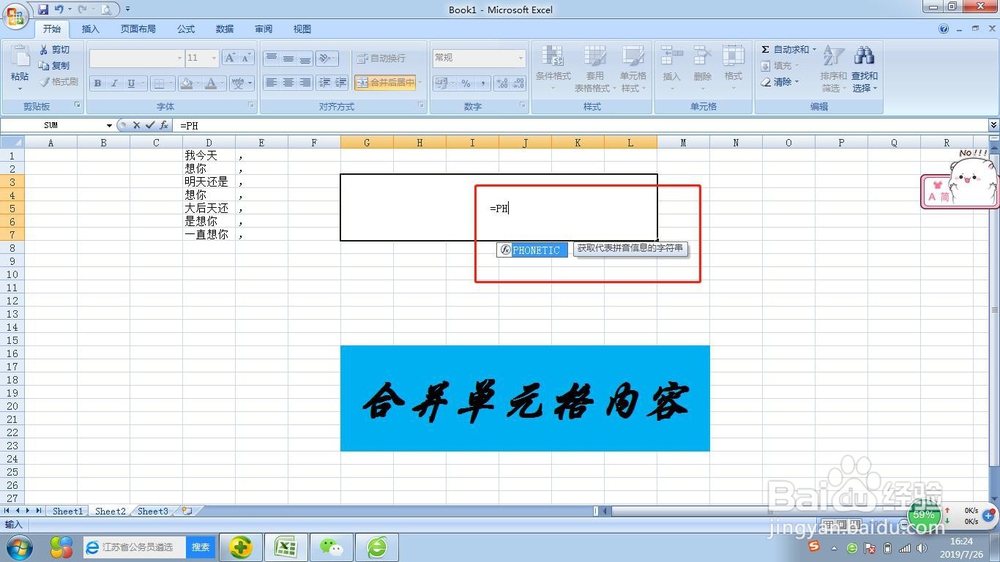The height and width of the screenshot is (562, 1000).
Task: Click insert new worksheet tab icon
Action: click(x=187, y=511)
